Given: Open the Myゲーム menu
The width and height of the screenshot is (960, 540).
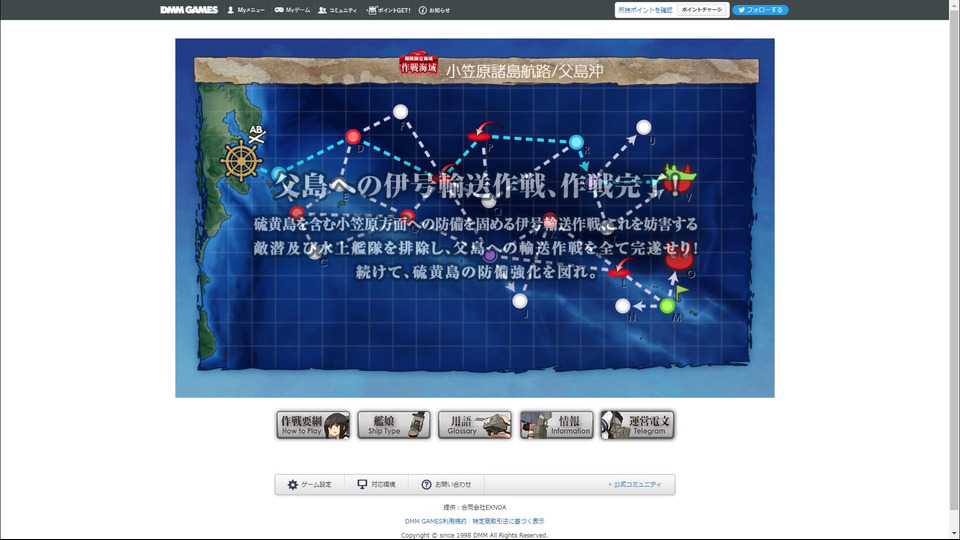Looking at the screenshot, I should (x=292, y=10).
